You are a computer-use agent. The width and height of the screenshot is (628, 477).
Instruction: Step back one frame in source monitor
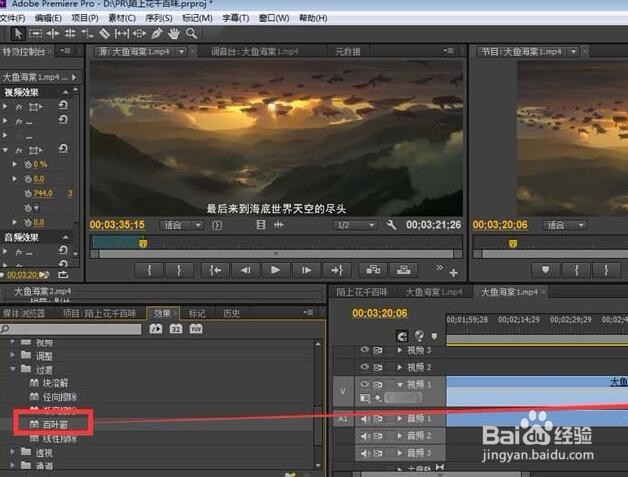tap(246, 270)
